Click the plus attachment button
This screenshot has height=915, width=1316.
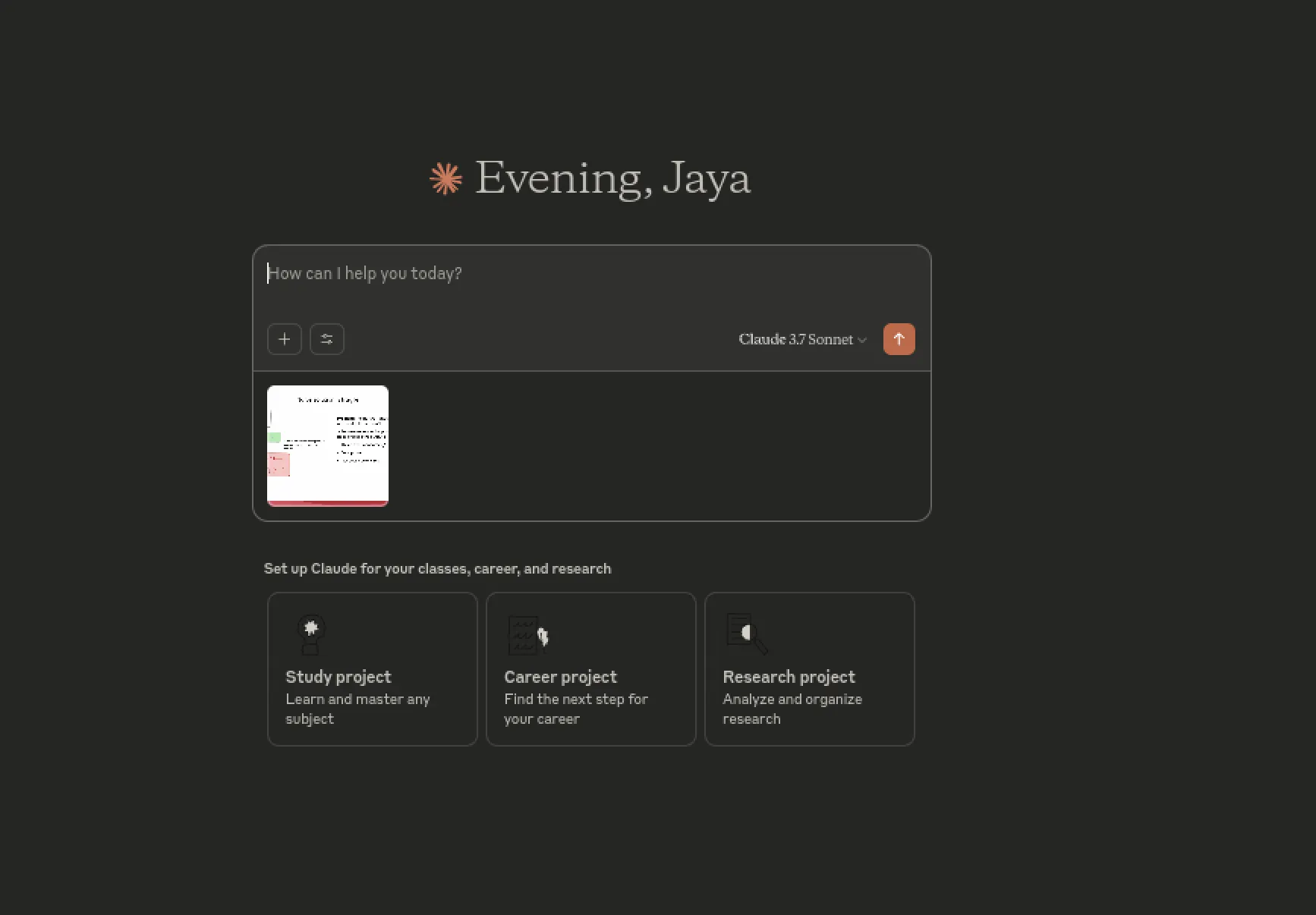point(285,339)
